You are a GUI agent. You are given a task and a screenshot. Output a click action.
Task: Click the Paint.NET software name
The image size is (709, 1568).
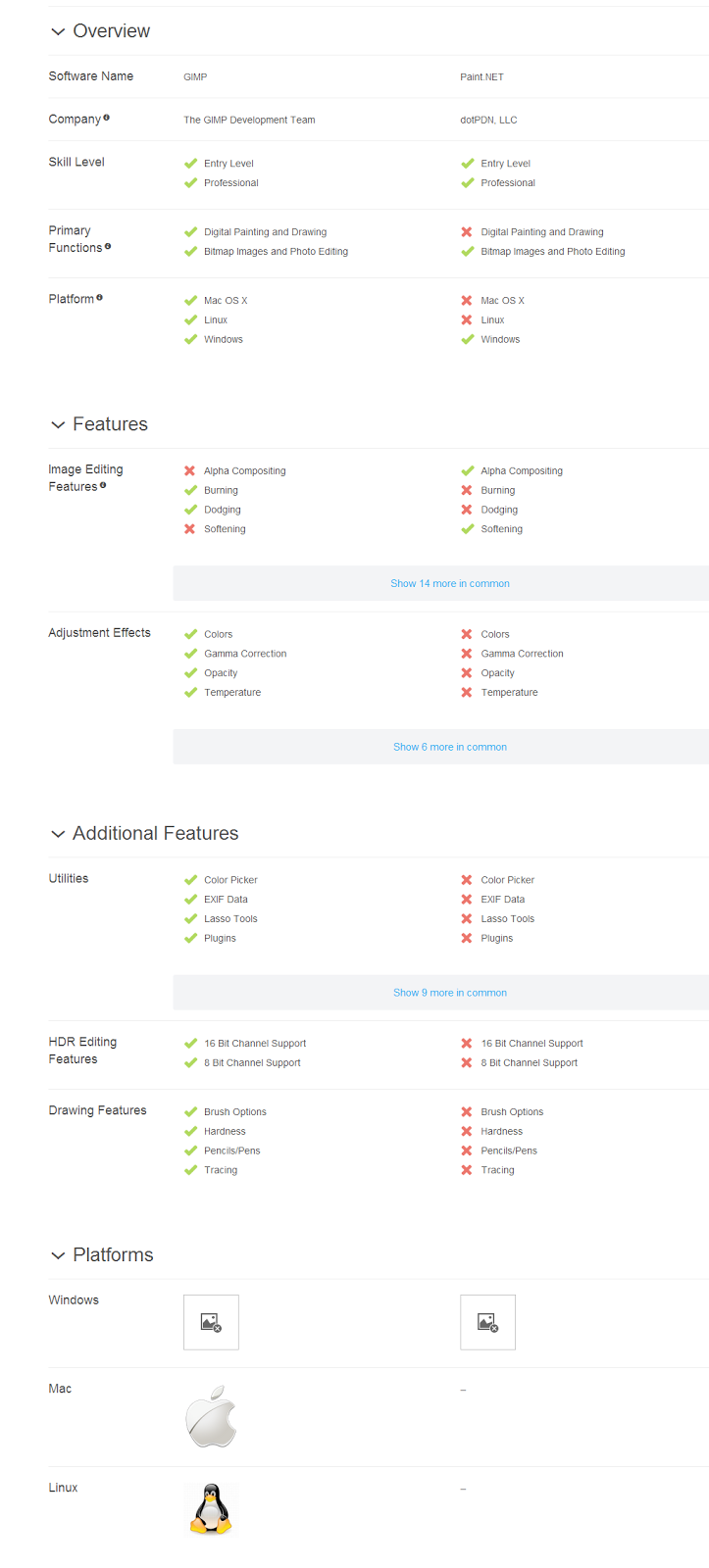point(481,76)
